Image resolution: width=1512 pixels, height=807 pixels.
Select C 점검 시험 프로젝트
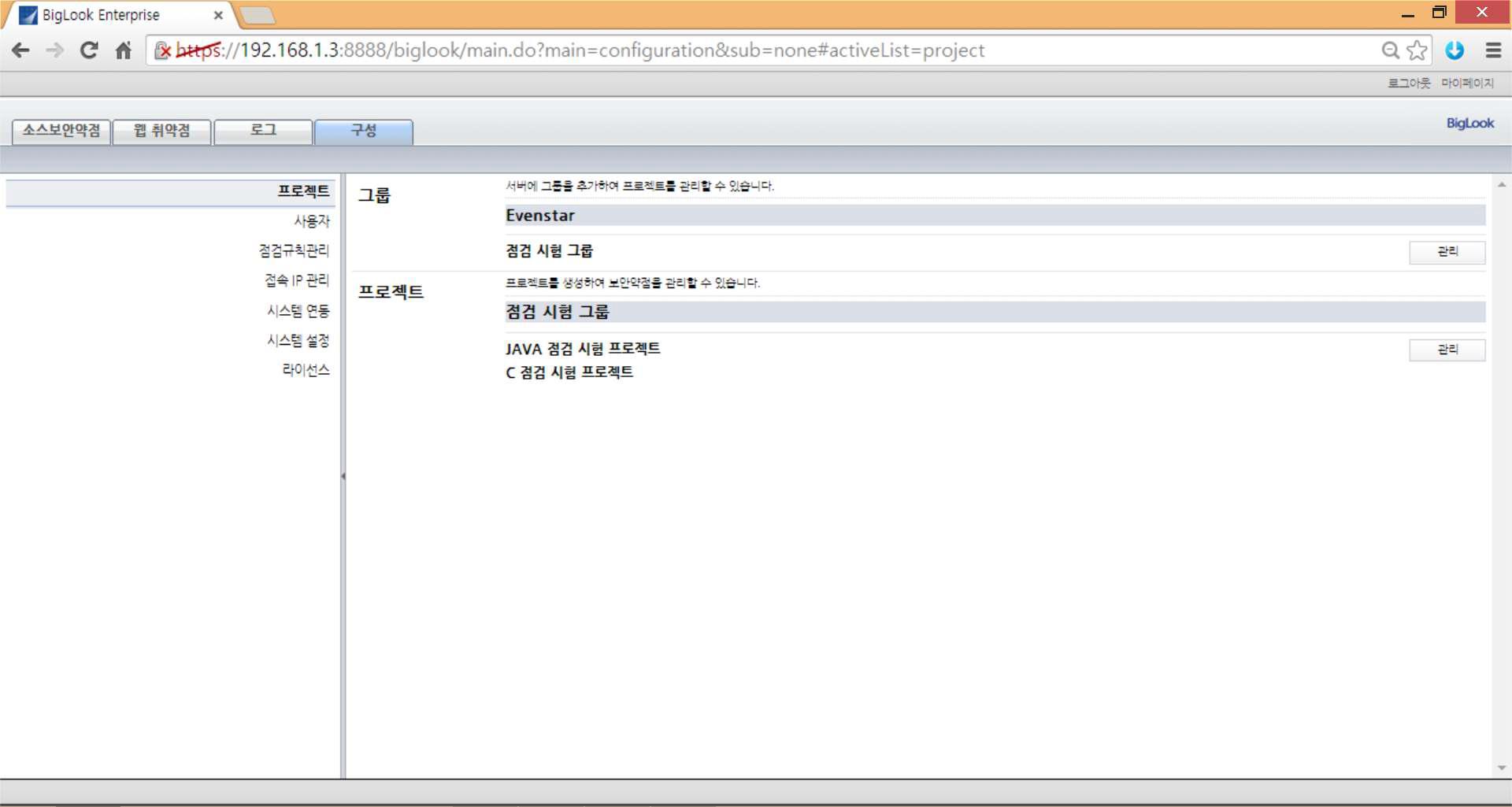[569, 372]
